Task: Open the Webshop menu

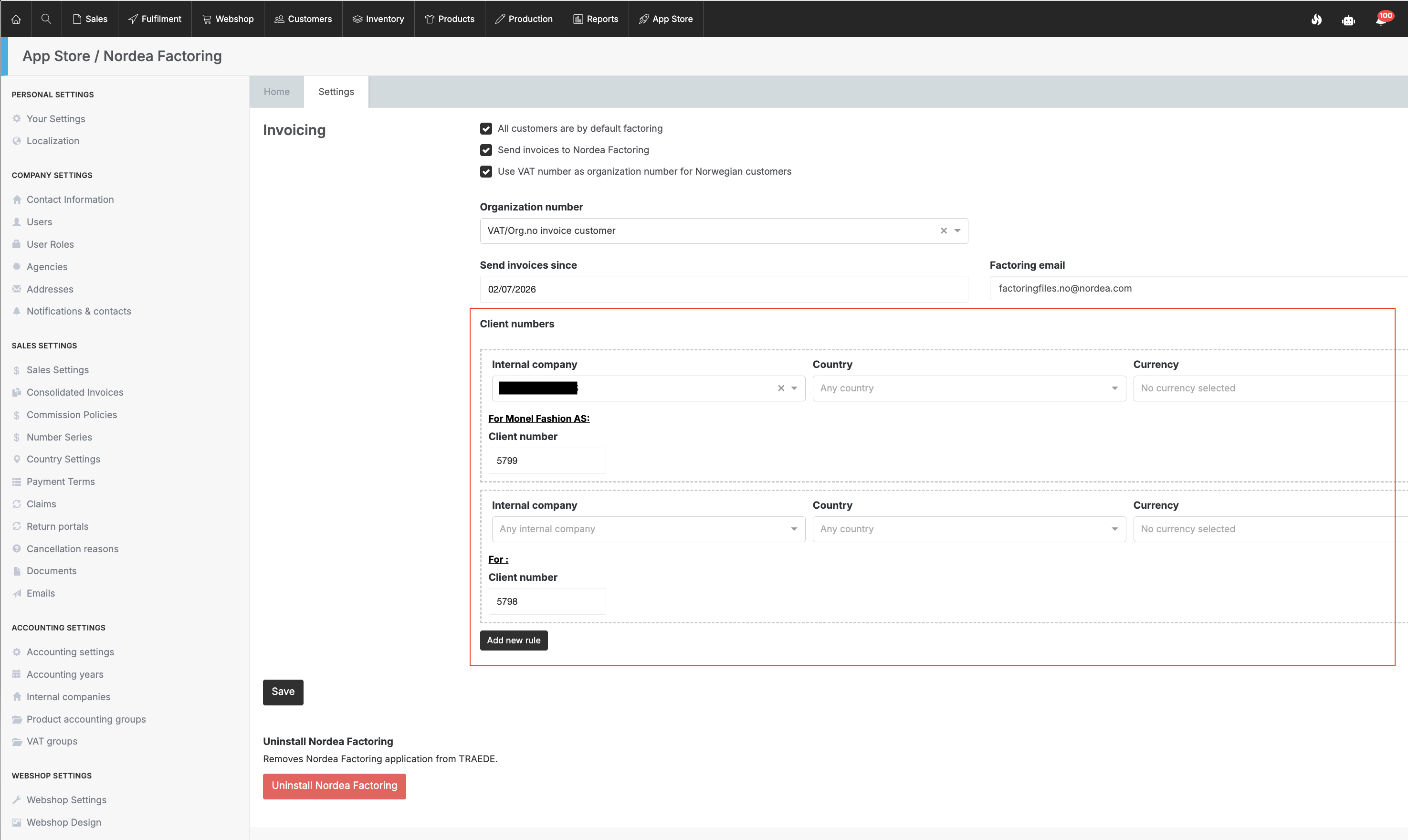Action: point(228,19)
